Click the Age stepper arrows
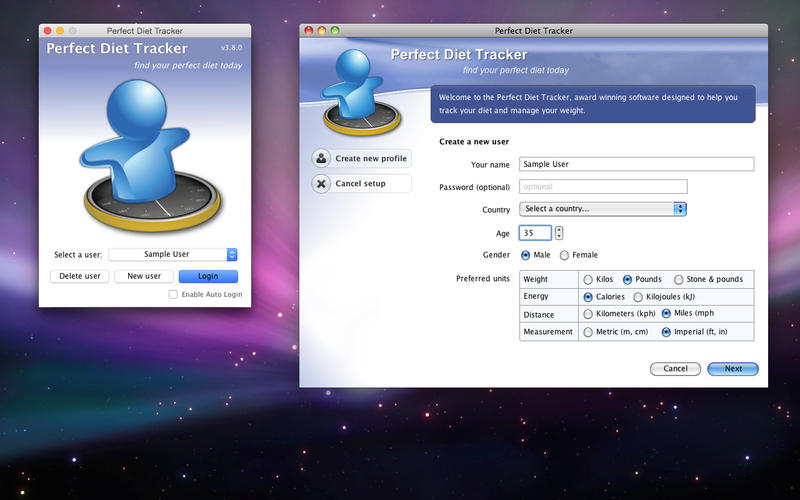 [x=559, y=233]
